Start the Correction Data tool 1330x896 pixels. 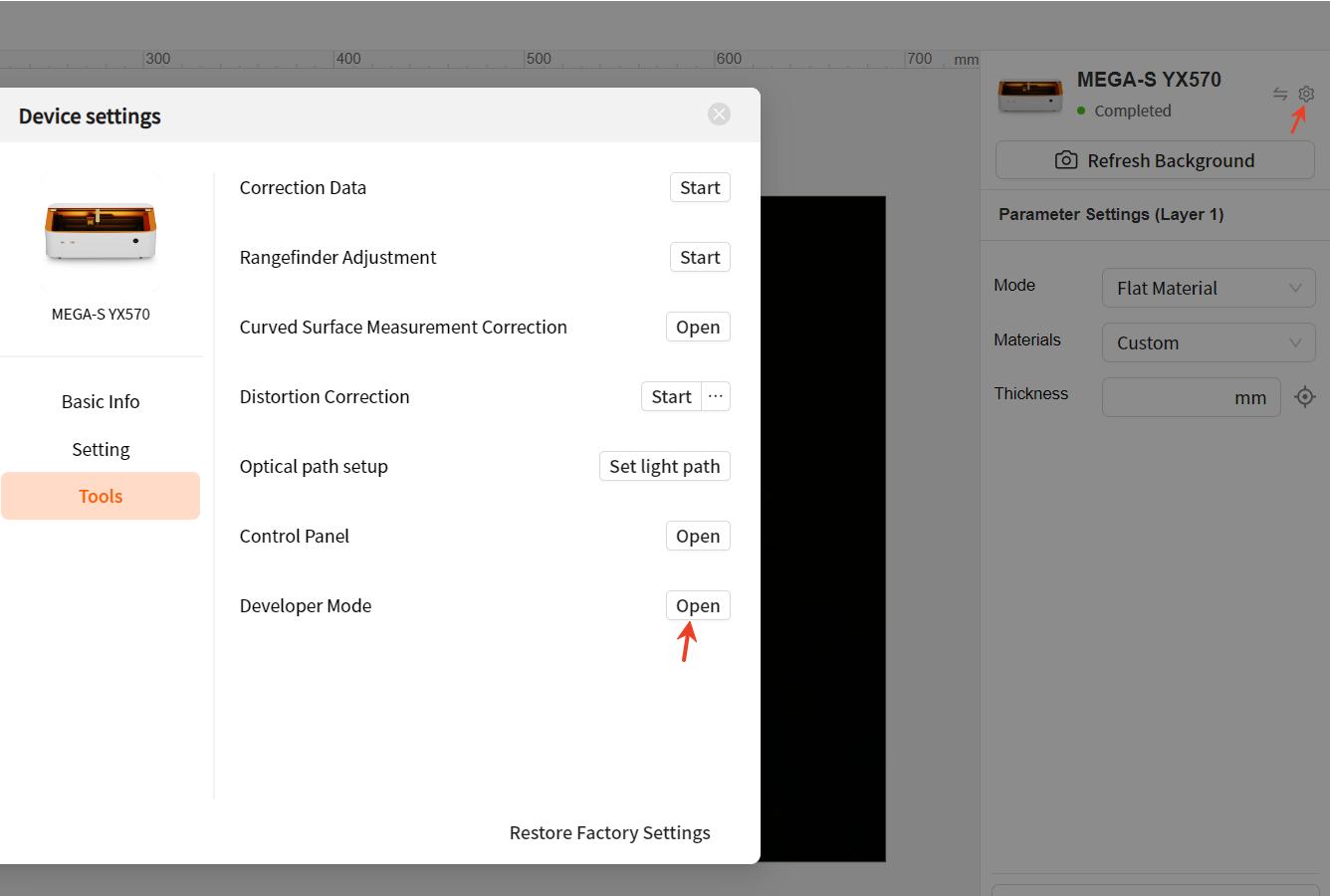700,187
